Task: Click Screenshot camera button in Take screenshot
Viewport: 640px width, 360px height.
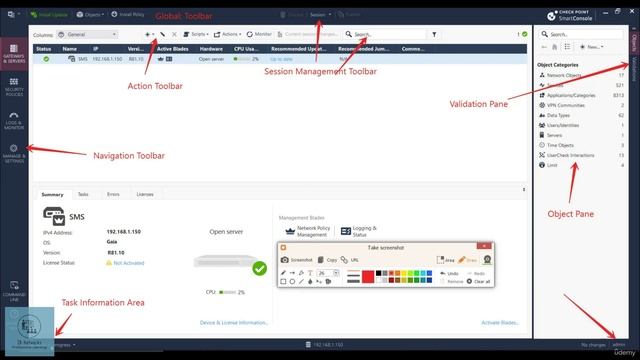Action: point(297,260)
